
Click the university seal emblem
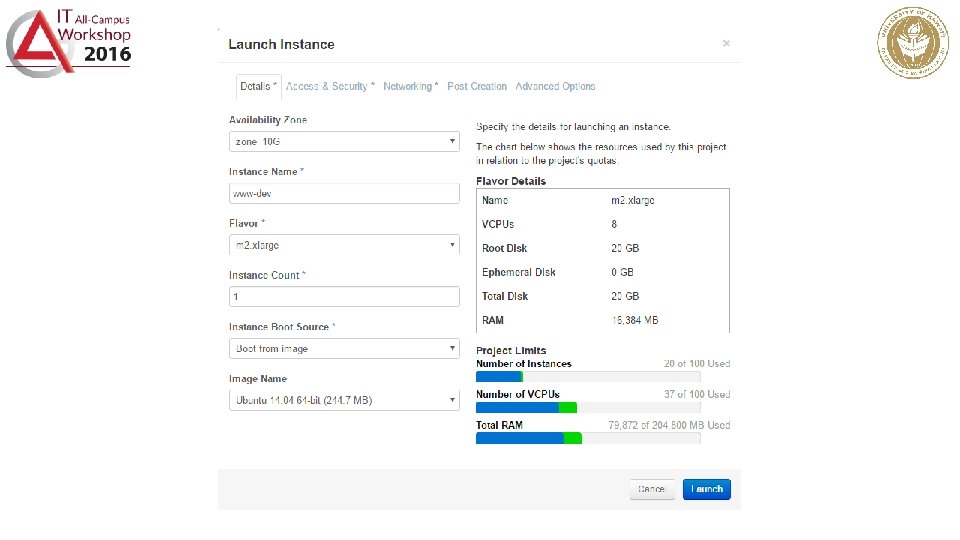tap(913, 42)
